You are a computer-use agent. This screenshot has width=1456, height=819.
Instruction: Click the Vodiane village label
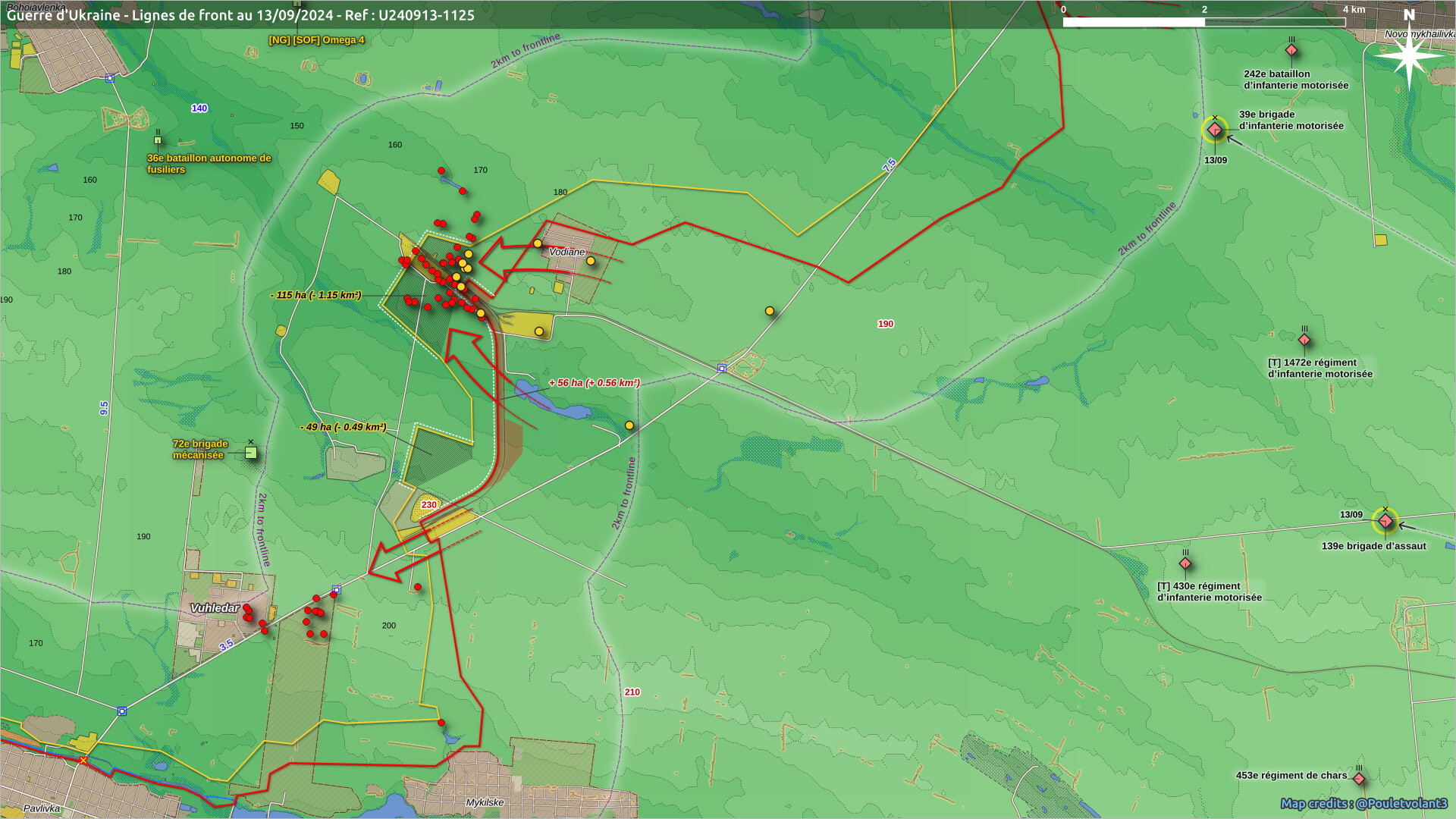coord(567,252)
